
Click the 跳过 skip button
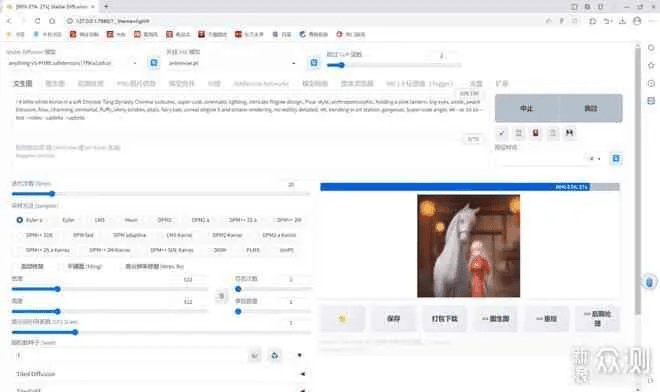591,108
